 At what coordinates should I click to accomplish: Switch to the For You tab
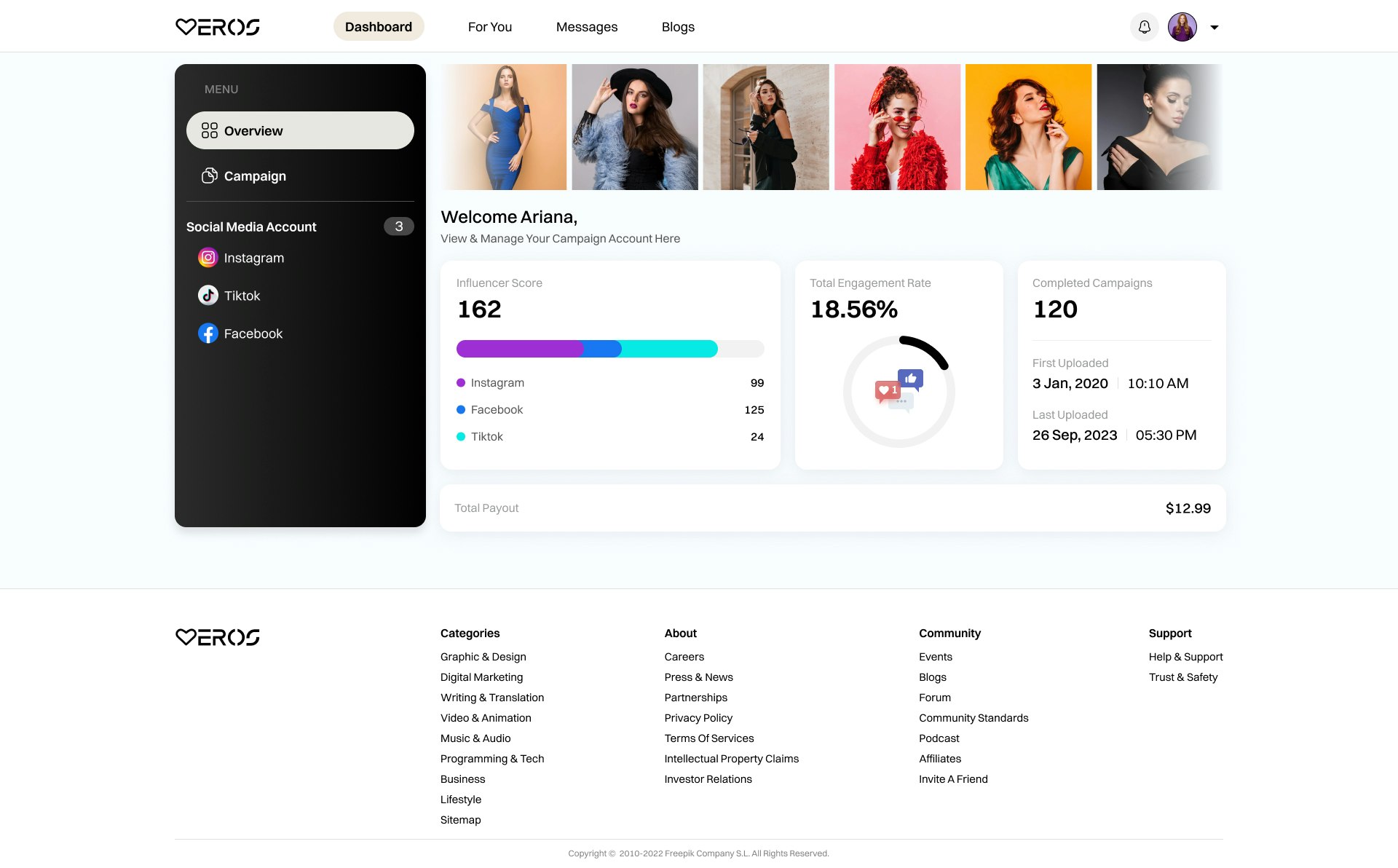click(489, 27)
